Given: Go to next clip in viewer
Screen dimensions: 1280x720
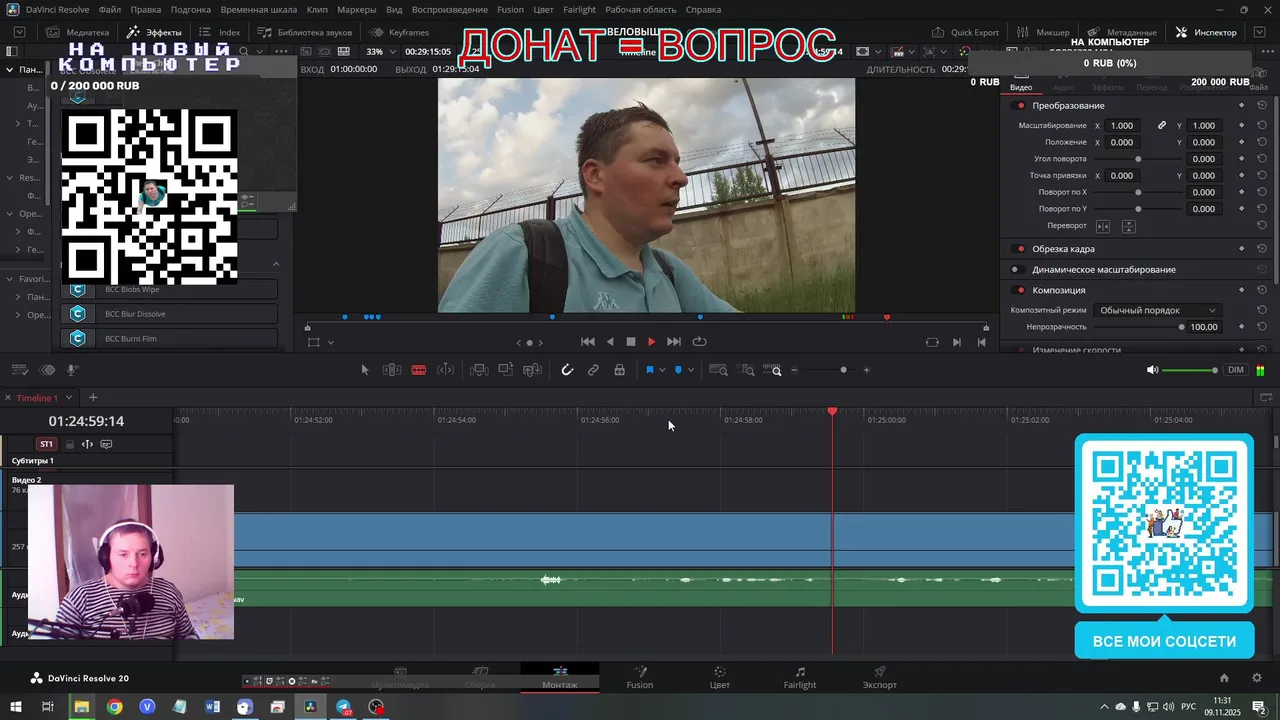Looking at the screenshot, I should click(x=956, y=342).
